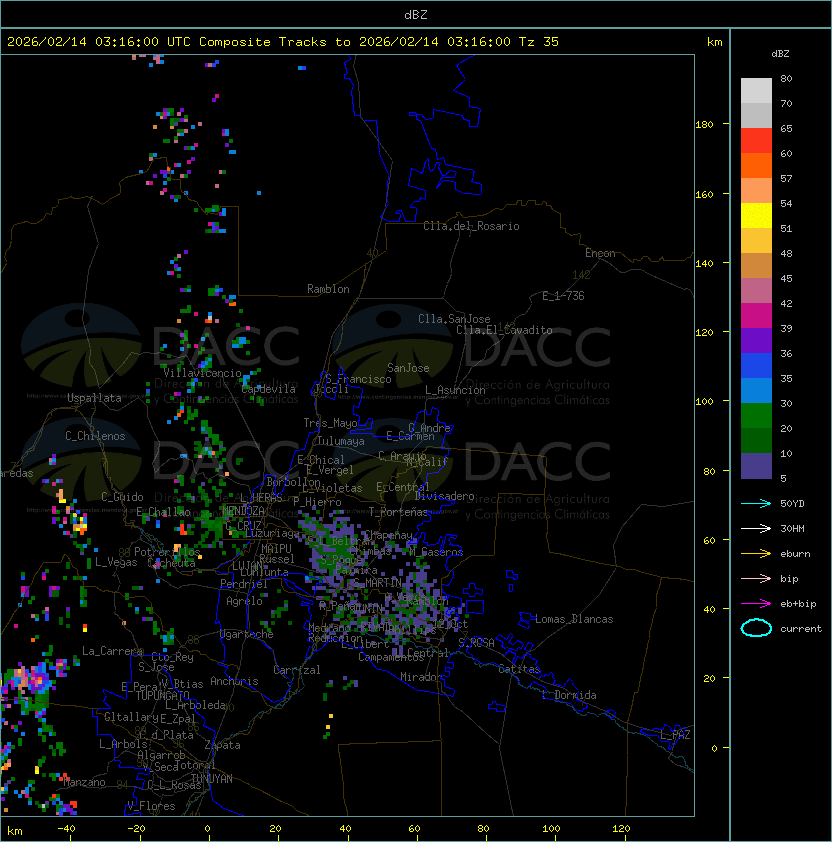This screenshot has width=832, height=842.
Task: Click the 'E_1-736' map label
Action: pyautogui.click(x=563, y=296)
